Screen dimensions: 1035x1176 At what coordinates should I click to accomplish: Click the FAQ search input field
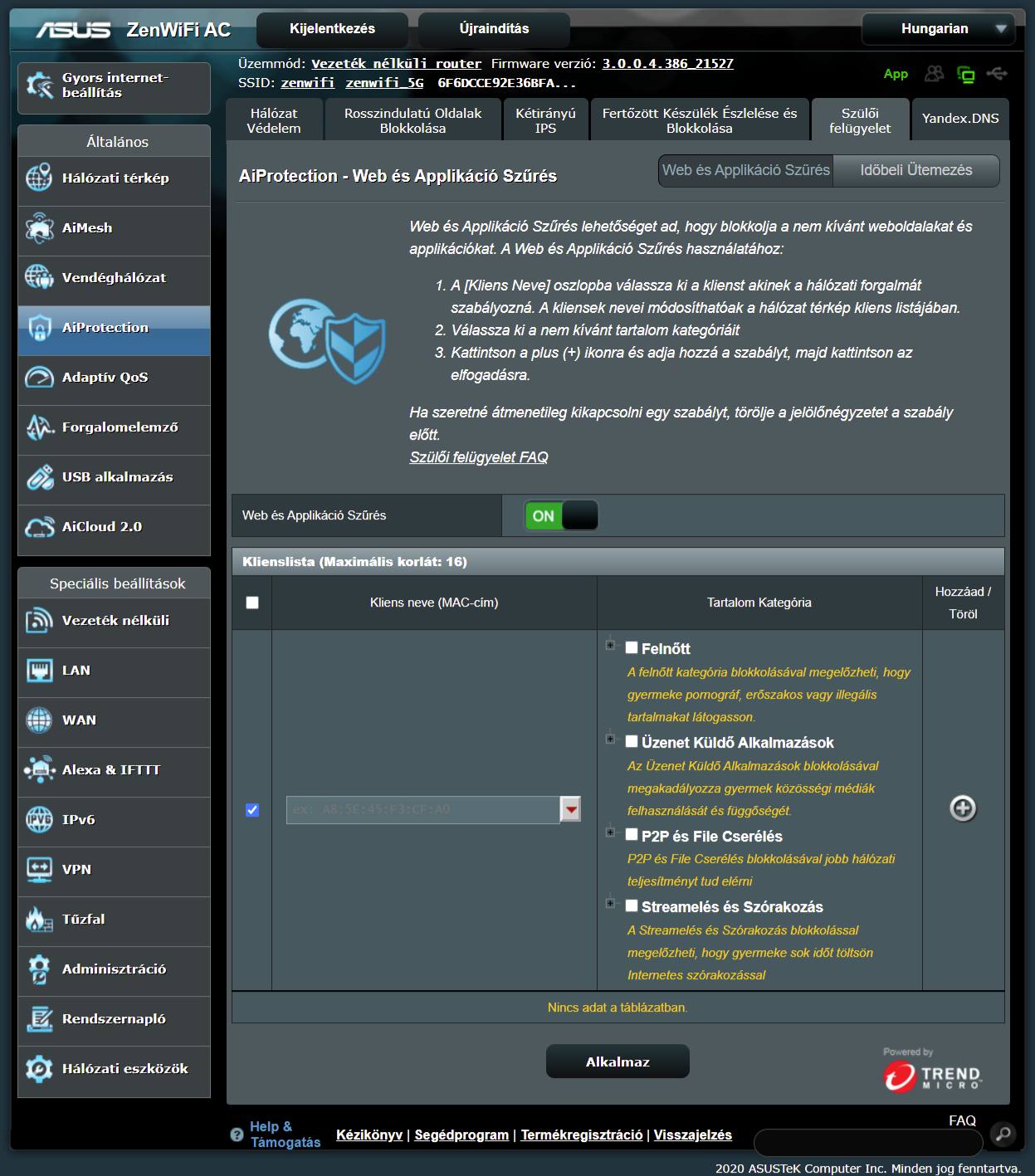tap(868, 1142)
